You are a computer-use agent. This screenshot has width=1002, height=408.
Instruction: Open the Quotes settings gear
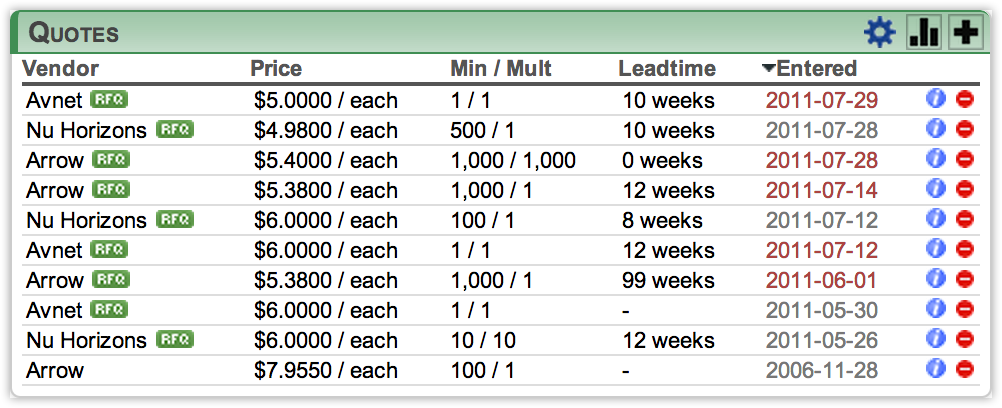point(880,33)
